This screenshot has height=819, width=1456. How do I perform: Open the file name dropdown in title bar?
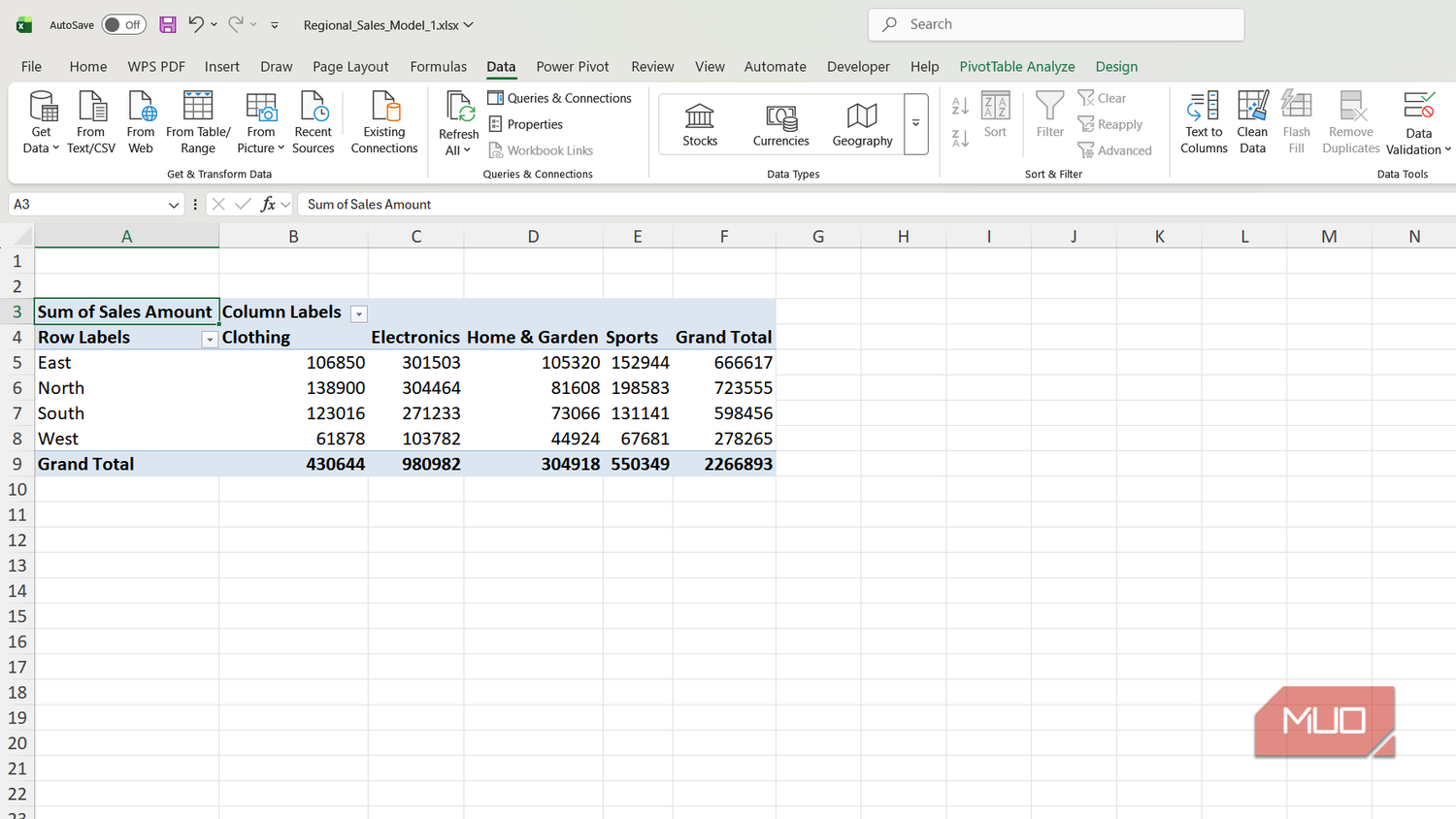click(x=469, y=25)
